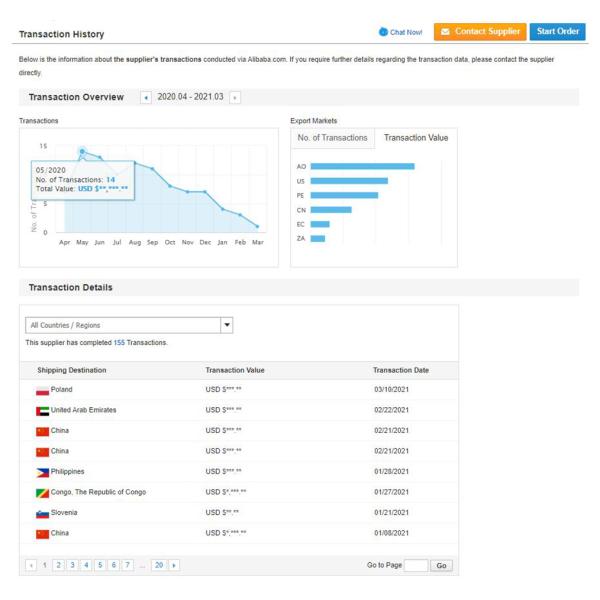The height and width of the screenshot is (600, 600).
Task: Click the Slovenia flag icon
Action: click(43, 513)
